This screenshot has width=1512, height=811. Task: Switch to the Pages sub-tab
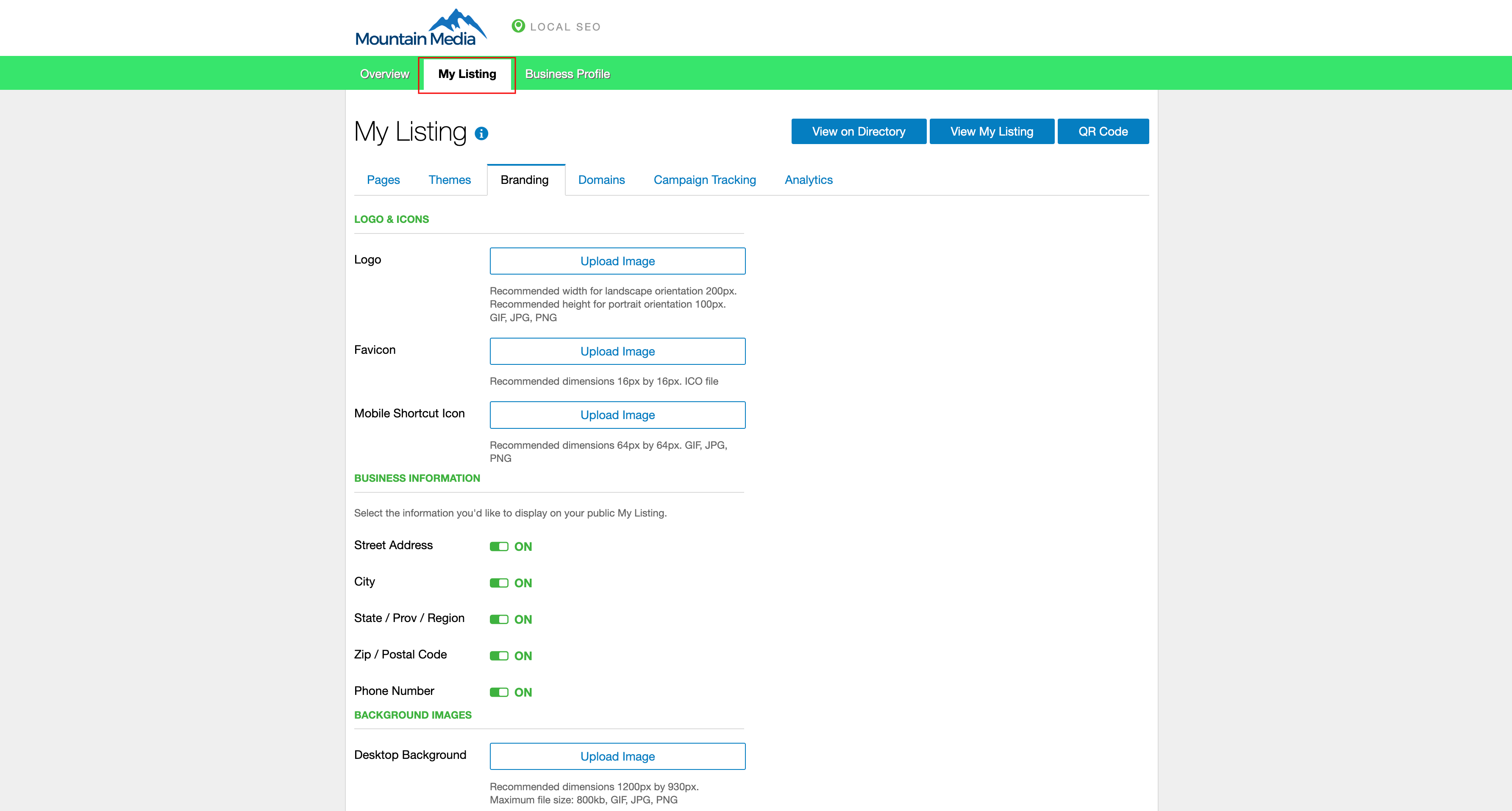(x=383, y=180)
